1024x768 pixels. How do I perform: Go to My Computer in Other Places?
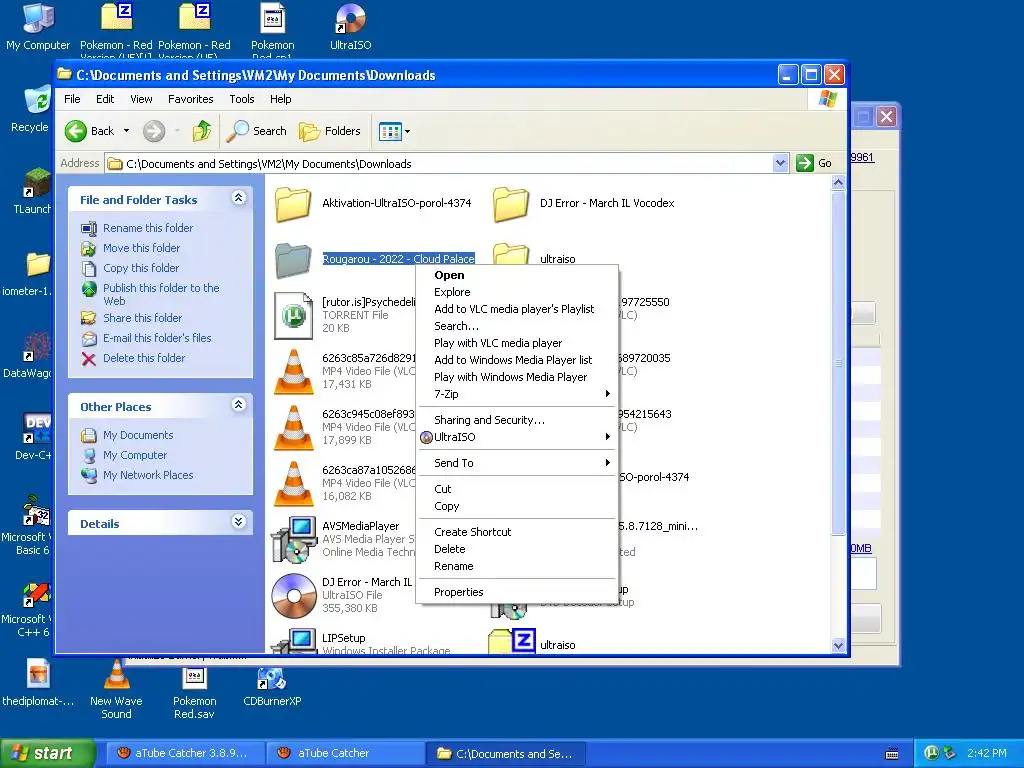(135, 456)
